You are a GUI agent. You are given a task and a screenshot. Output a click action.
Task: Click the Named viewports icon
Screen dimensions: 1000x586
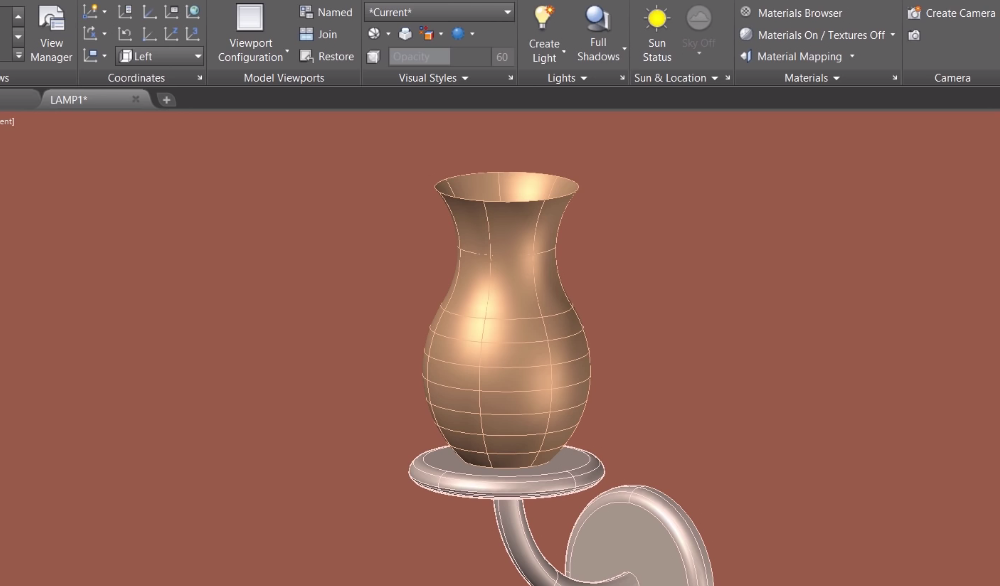pyautogui.click(x=307, y=12)
